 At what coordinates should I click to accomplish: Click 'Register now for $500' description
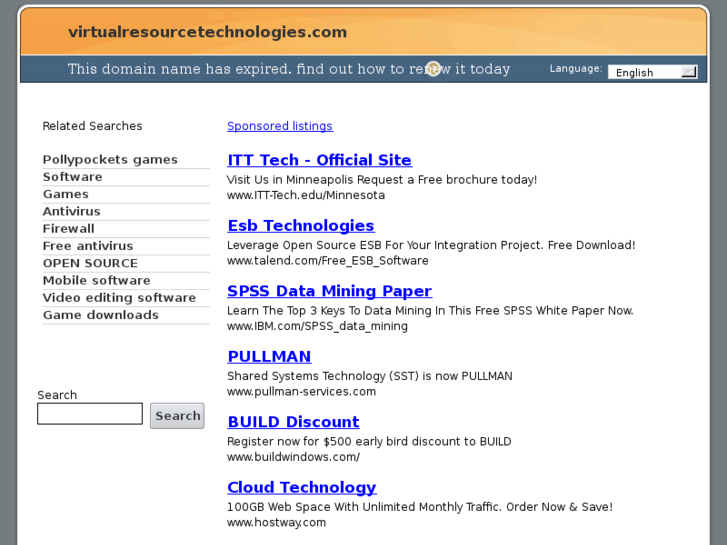pos(369,441)
